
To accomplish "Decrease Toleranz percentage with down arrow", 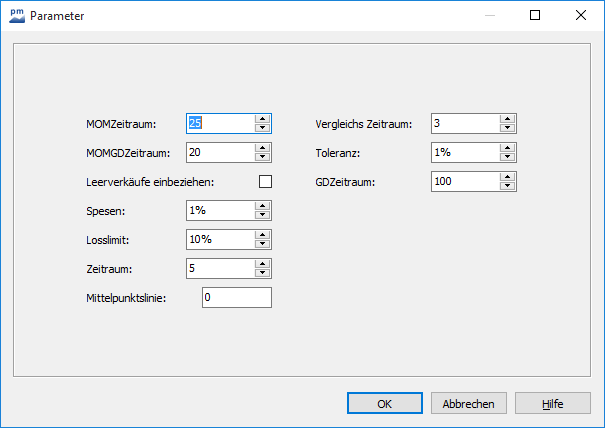I will point(507,157).
